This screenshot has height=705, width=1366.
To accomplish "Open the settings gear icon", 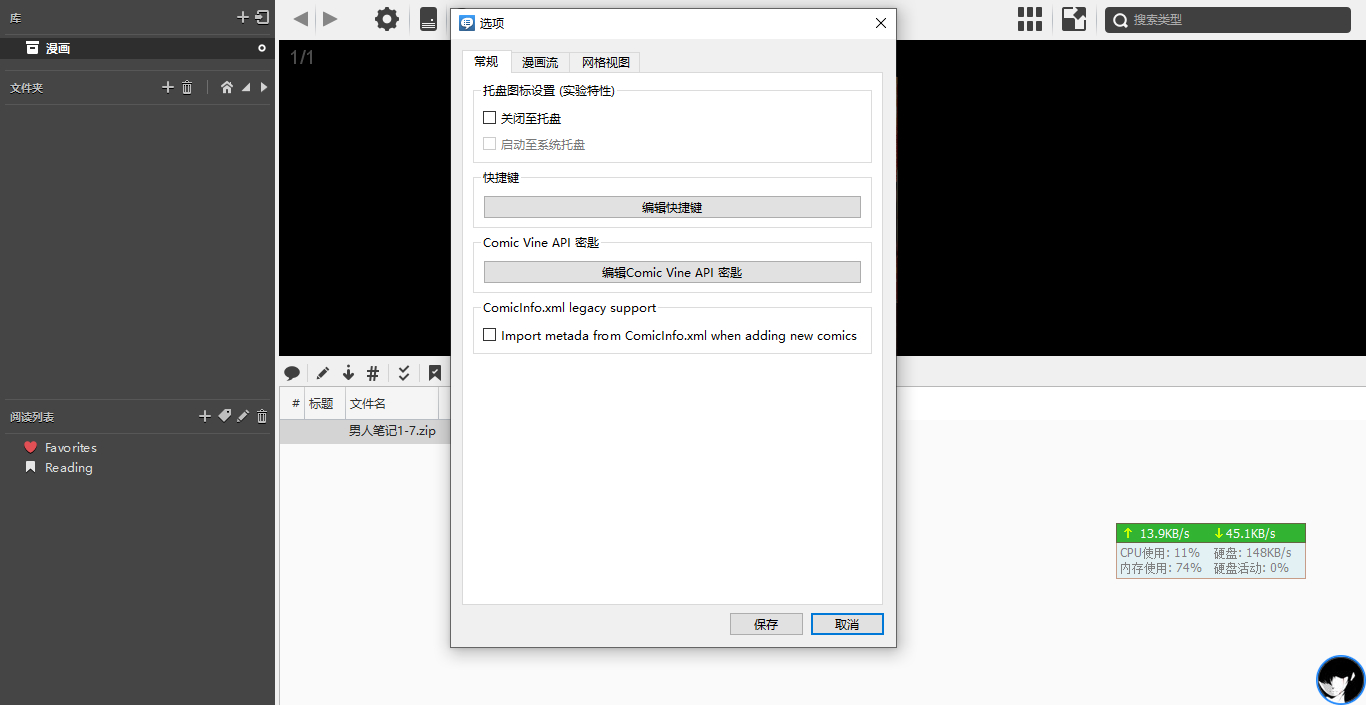I will pos(387,19).
